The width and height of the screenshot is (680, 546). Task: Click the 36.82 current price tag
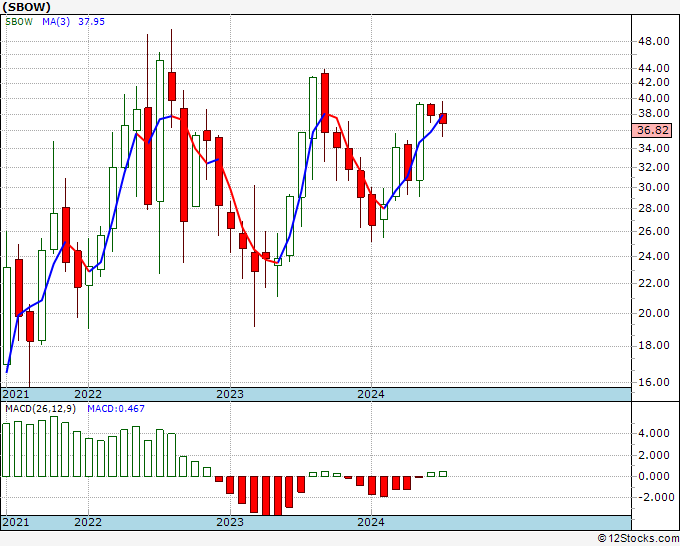[652, 130]
